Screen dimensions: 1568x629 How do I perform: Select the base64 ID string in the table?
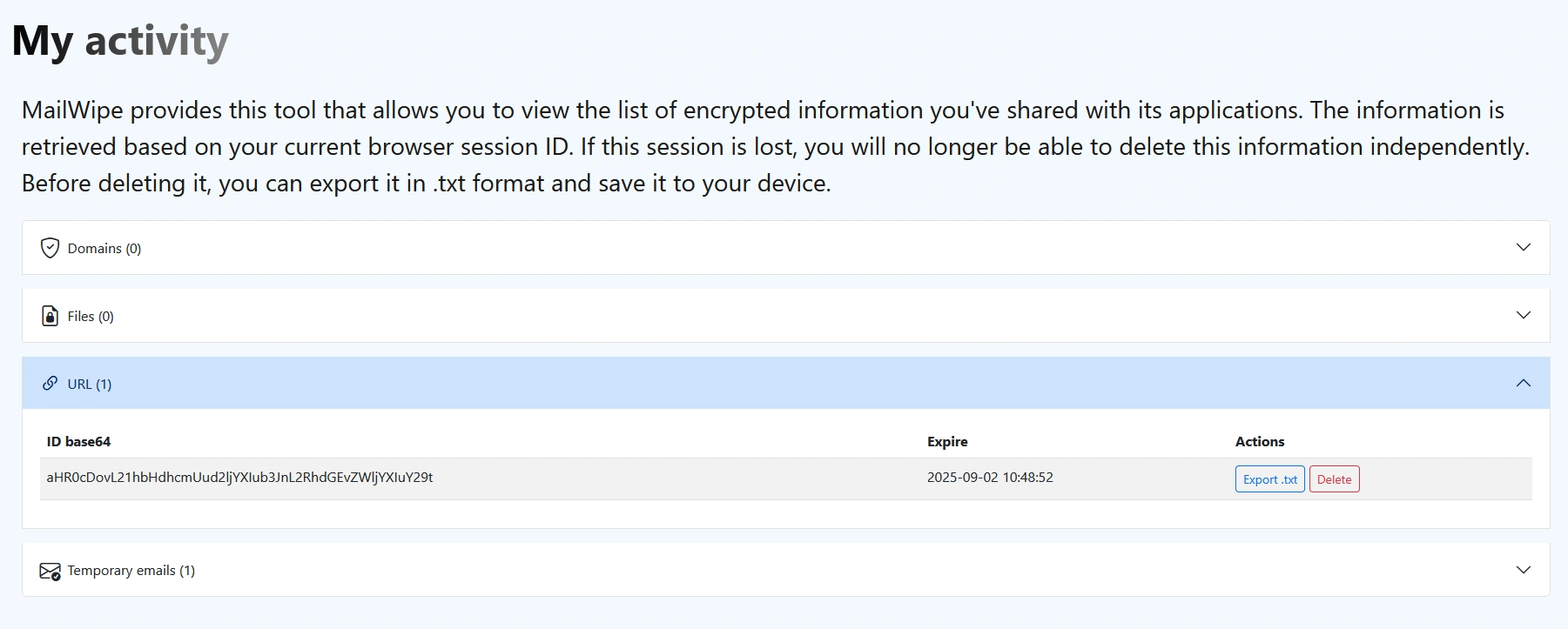[239, 478]
